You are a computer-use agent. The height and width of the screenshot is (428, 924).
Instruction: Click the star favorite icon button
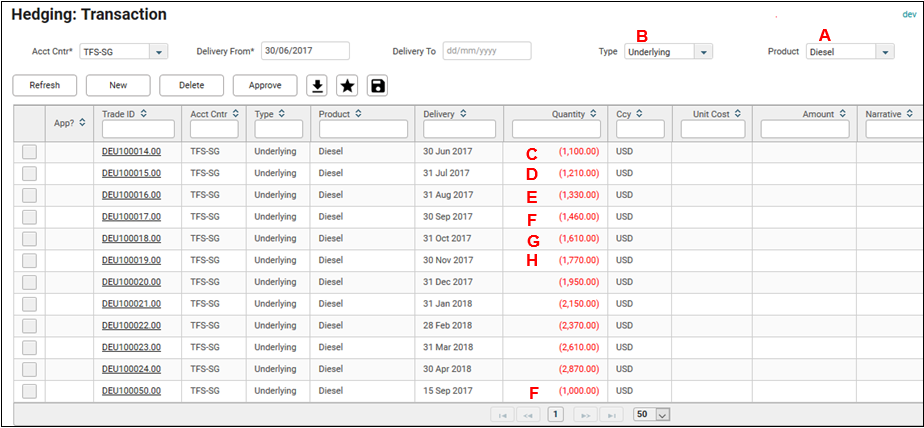tap(347, 86)
